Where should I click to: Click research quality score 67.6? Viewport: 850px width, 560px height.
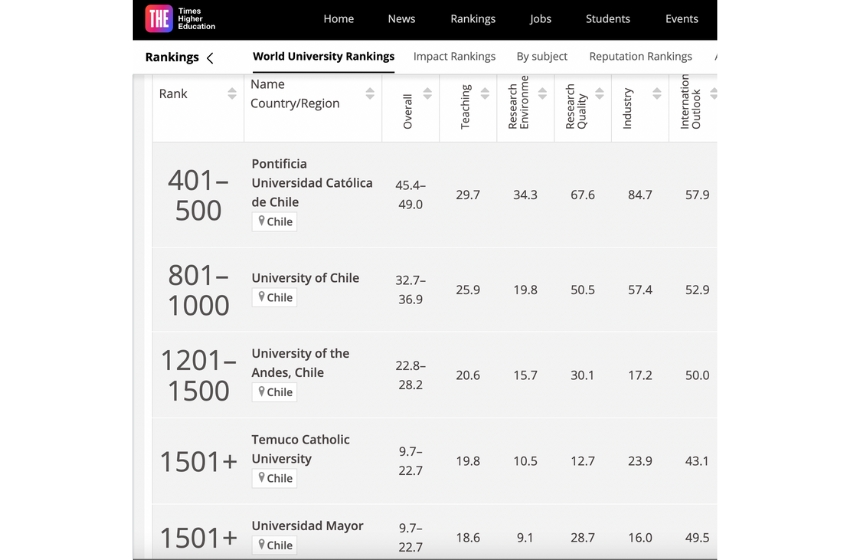pyautogui.click(x=583, y=195)
